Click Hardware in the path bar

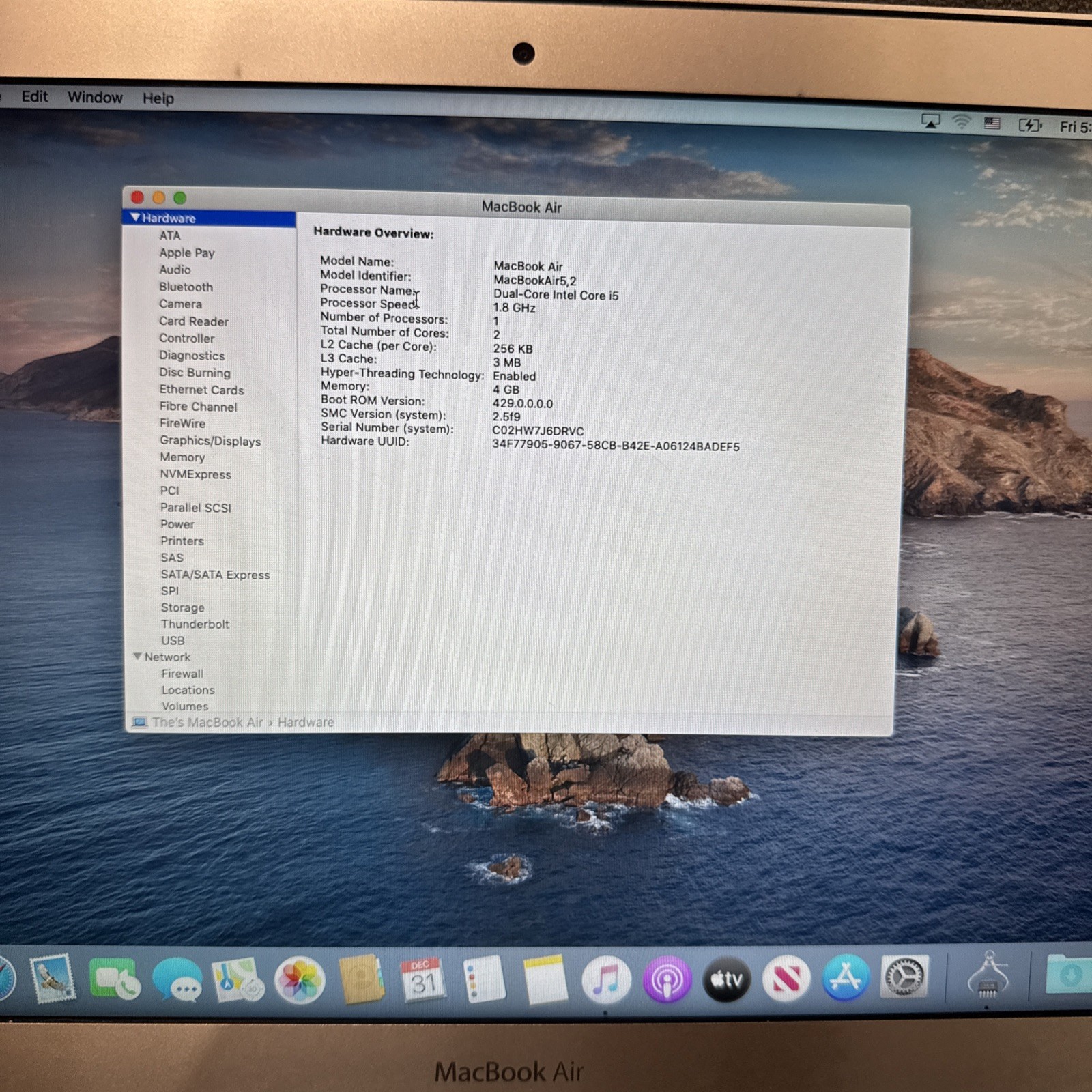(306, 722)
